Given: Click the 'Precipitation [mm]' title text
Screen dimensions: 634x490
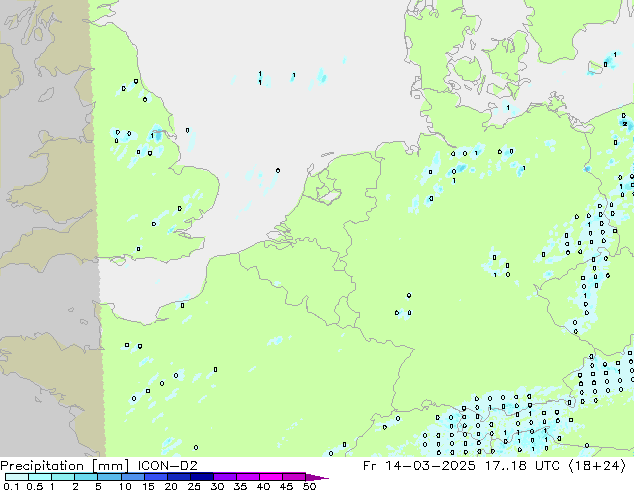Looking at the screenshot, I should [64, 466].
